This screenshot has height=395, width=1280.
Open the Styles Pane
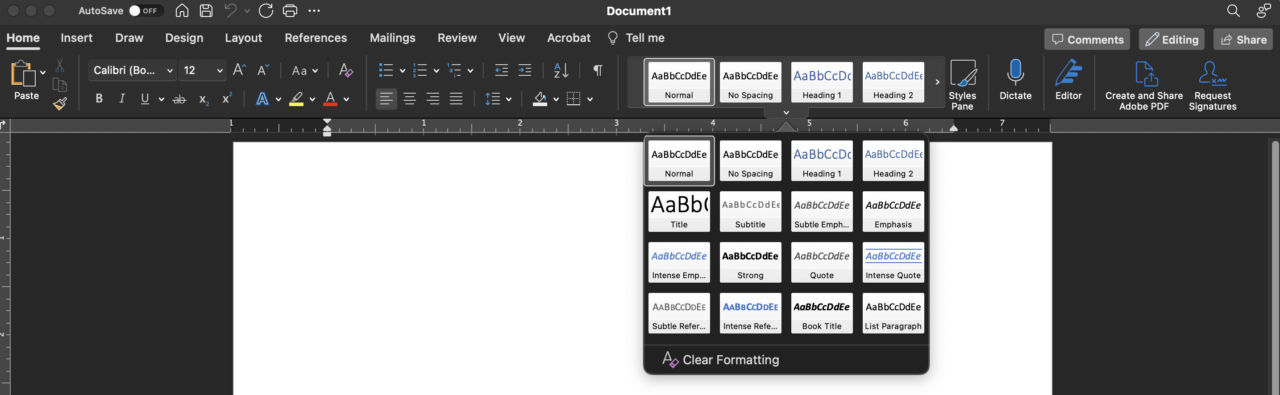(962, 84)
